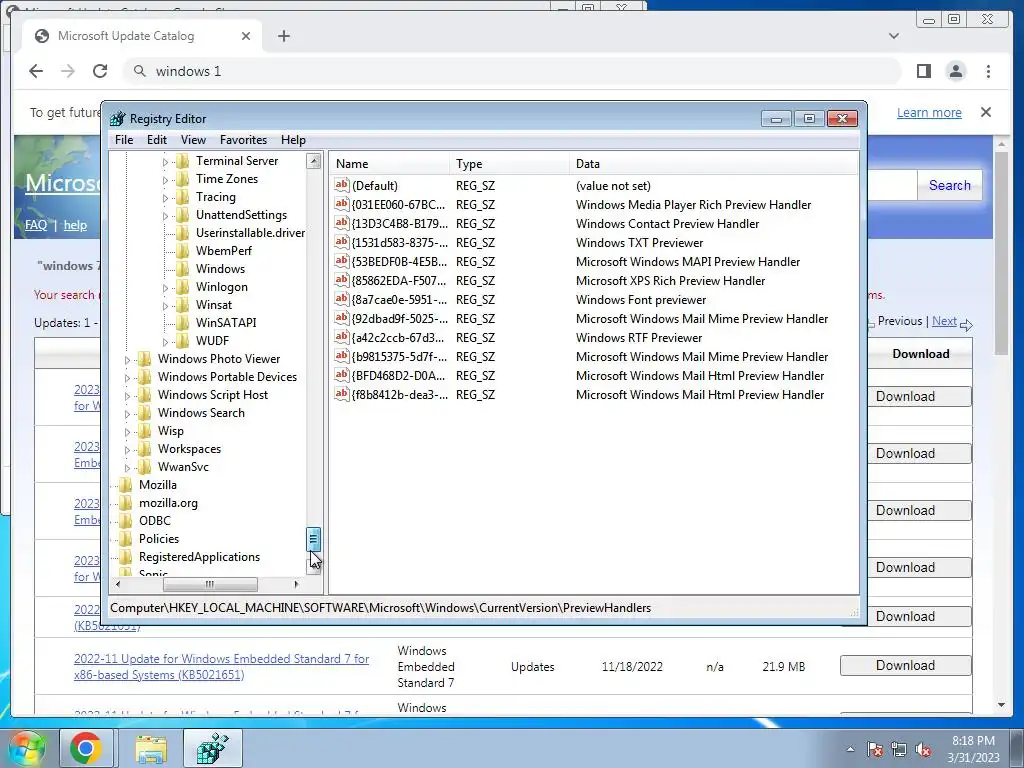The height and width of the screenshot is (768, 1024).
Task: Click the Windows Explorer taskbar icon
Action: coord(151,748)
